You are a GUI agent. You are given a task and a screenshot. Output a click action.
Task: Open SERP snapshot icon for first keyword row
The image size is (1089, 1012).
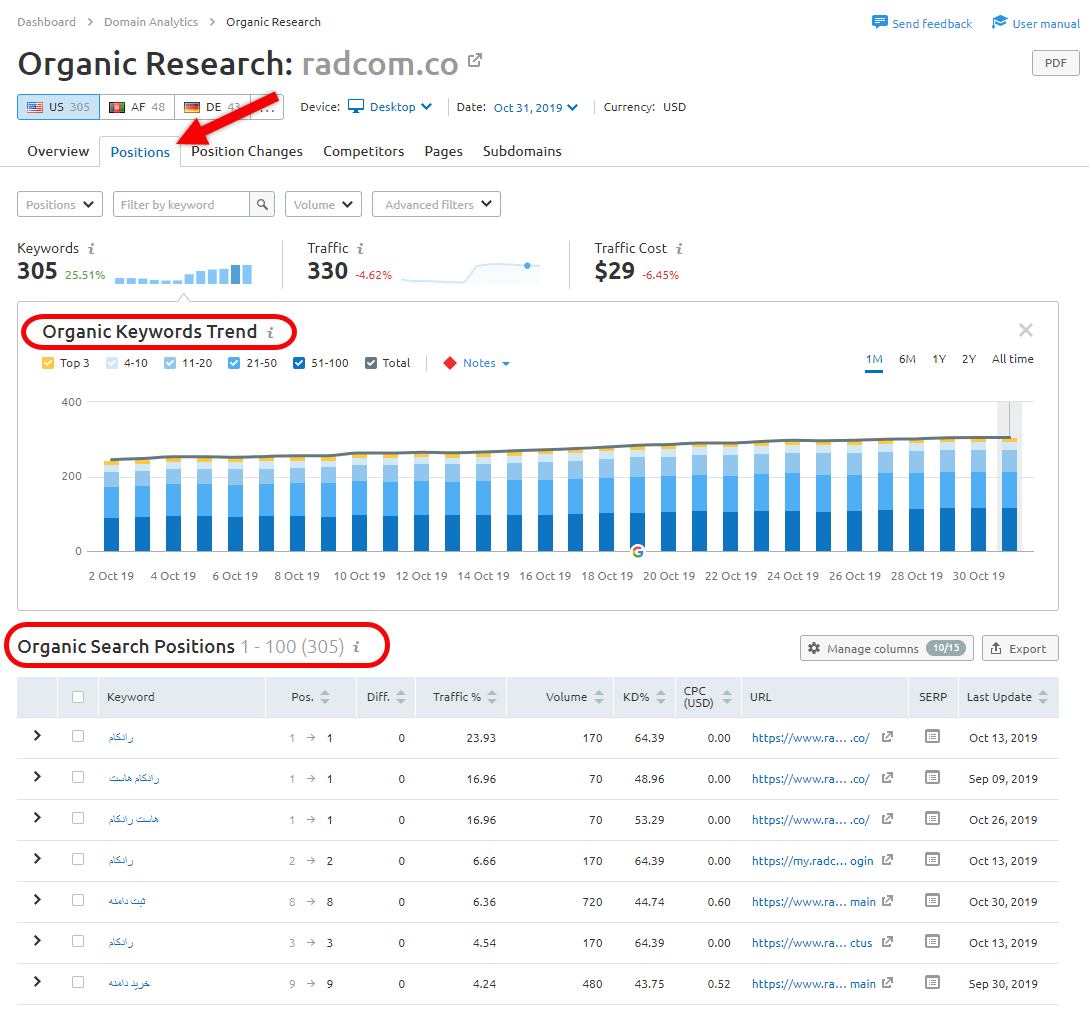point(932,737)
